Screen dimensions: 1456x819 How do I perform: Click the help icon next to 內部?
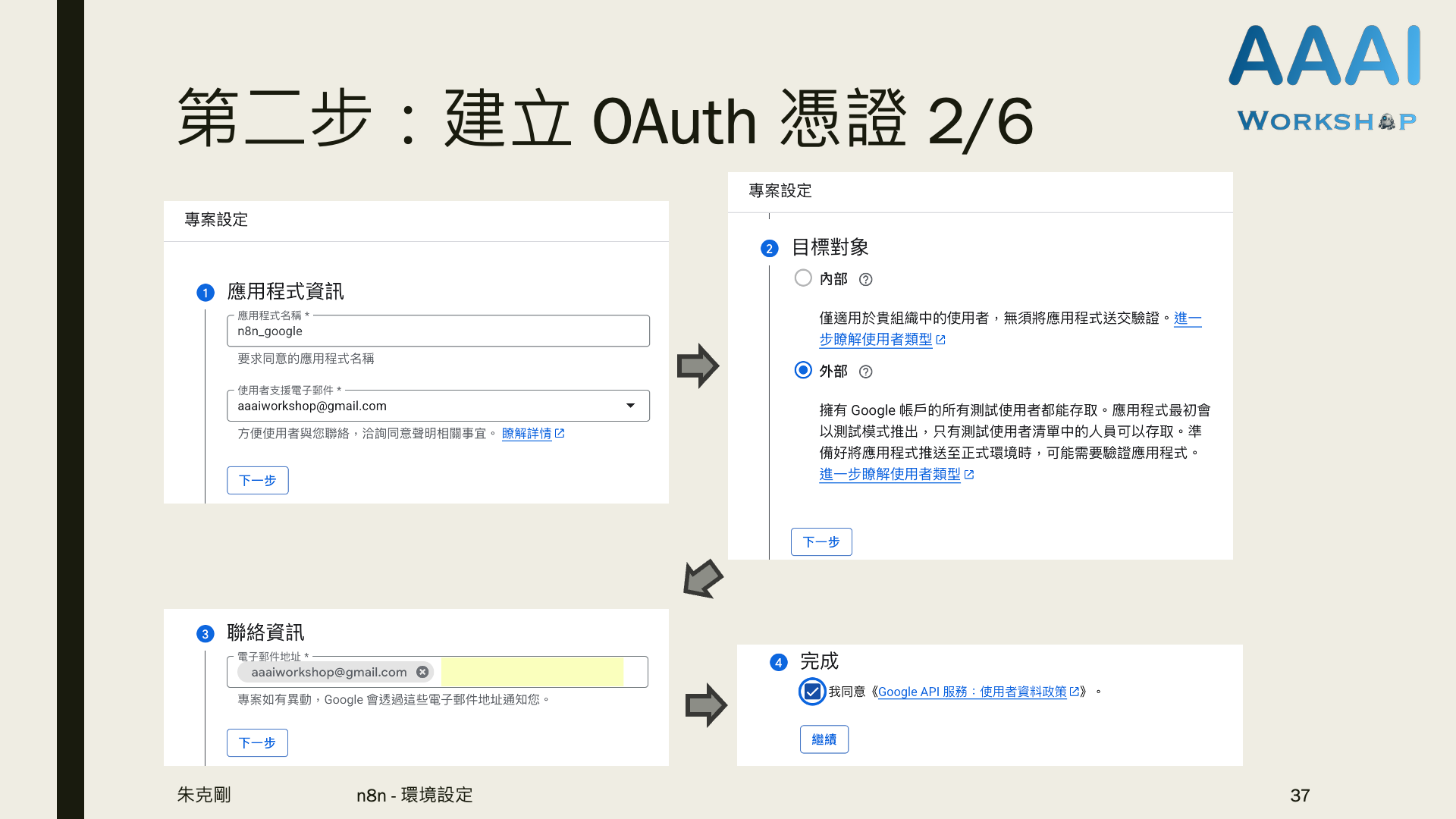coord(865,280)
